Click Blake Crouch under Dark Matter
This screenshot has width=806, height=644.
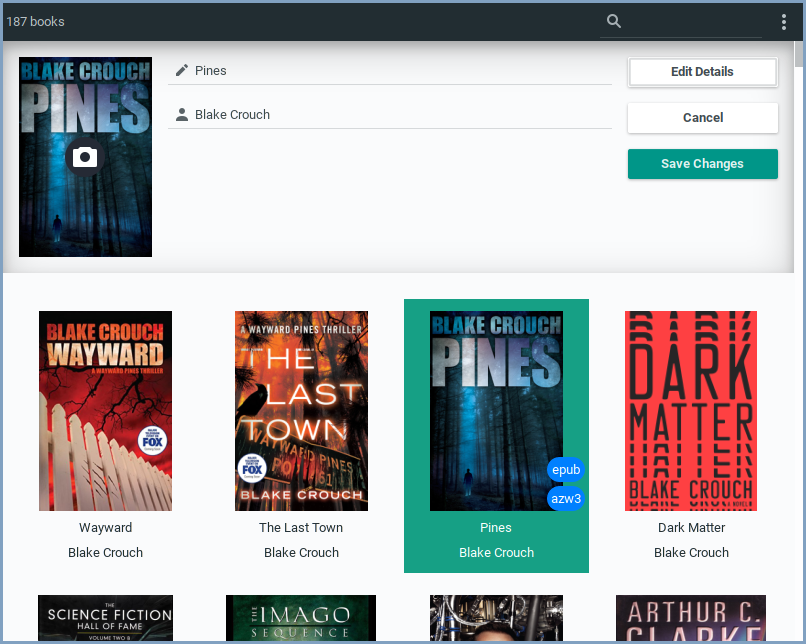691,553
